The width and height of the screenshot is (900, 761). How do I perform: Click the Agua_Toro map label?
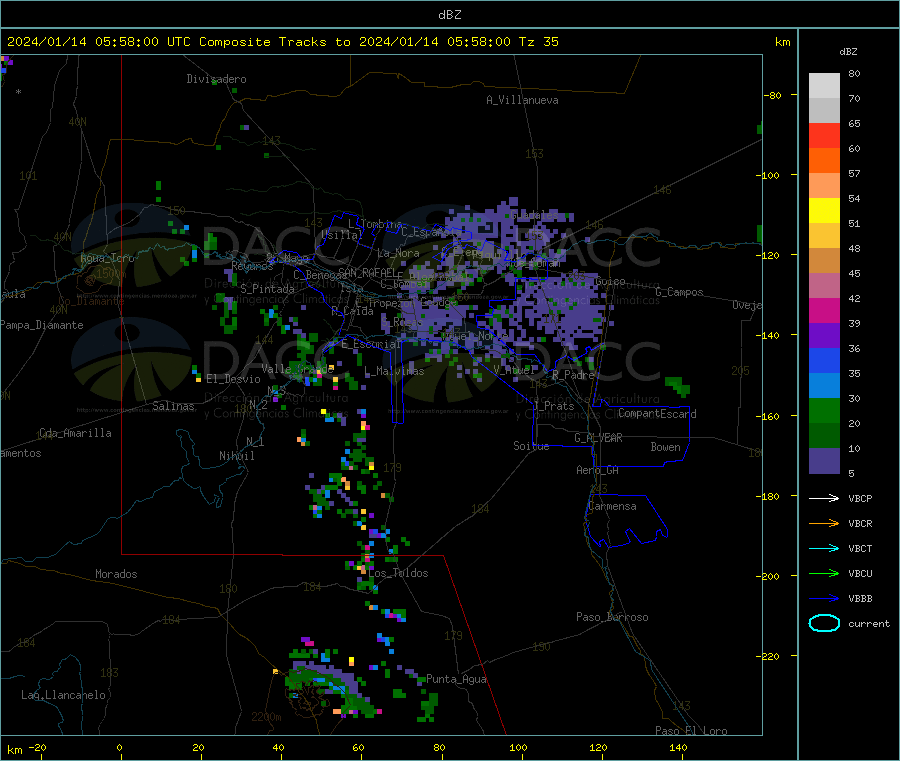[x=107, y=258]
